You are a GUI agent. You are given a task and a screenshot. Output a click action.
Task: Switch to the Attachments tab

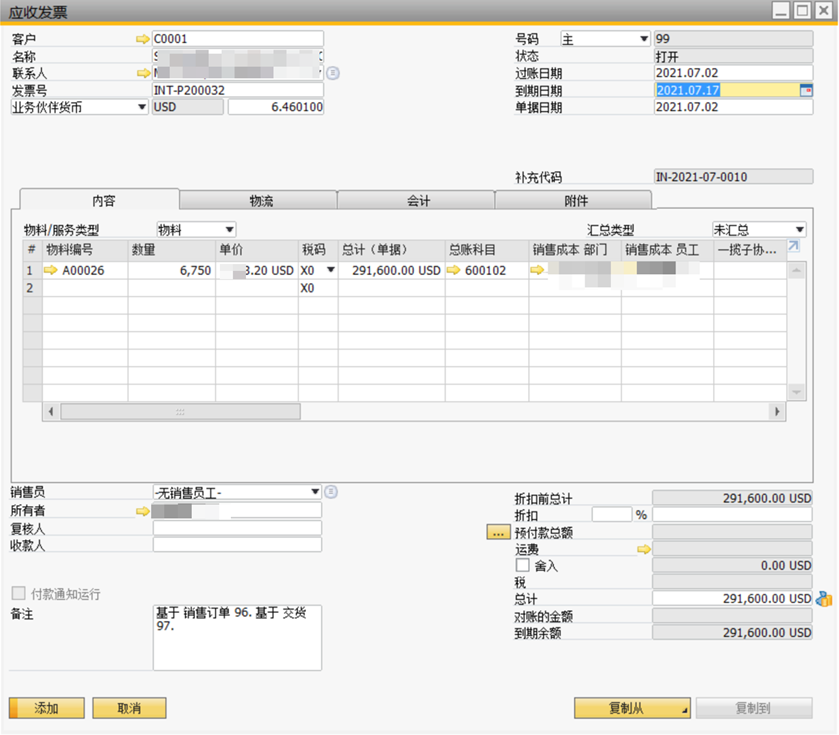pos(574,201)
